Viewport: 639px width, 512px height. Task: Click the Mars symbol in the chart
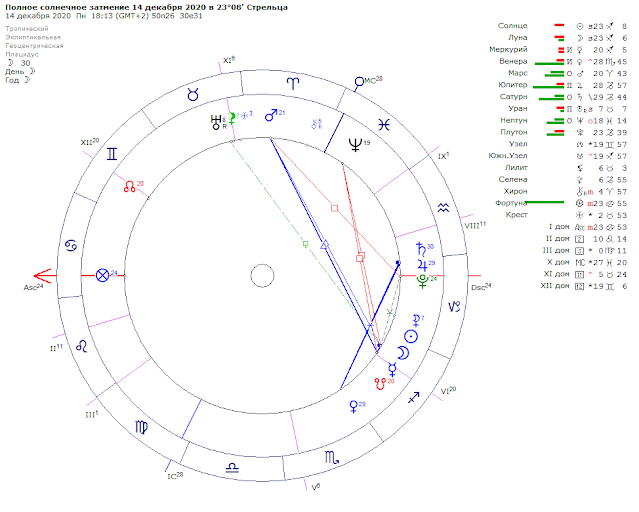point(271,115)
